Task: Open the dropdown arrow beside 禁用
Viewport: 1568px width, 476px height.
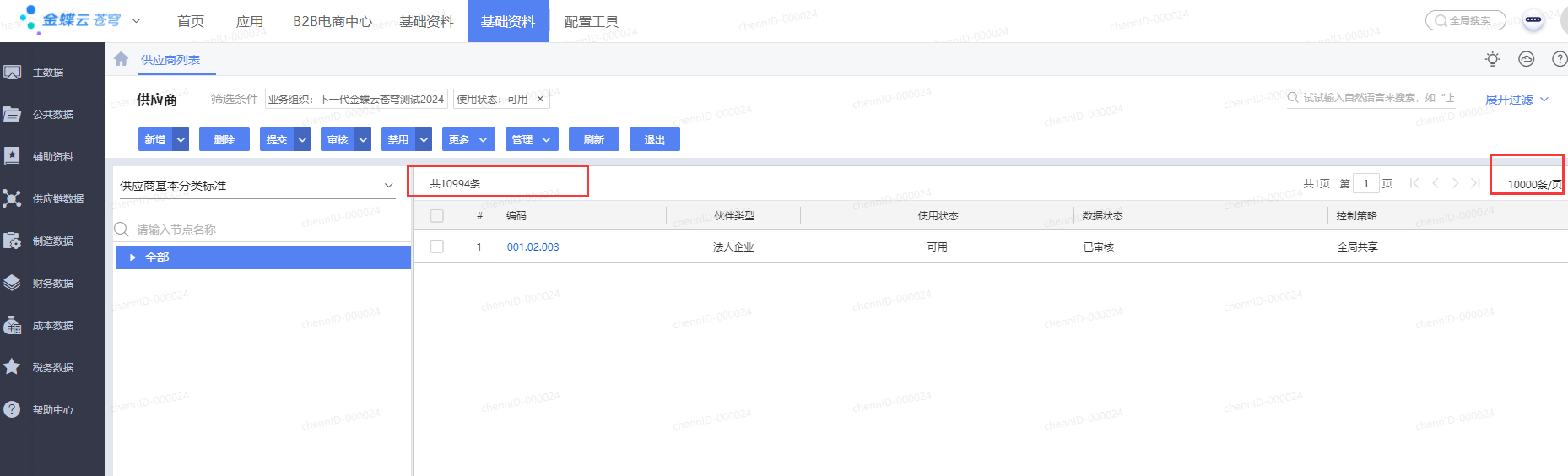Action: 424,139
